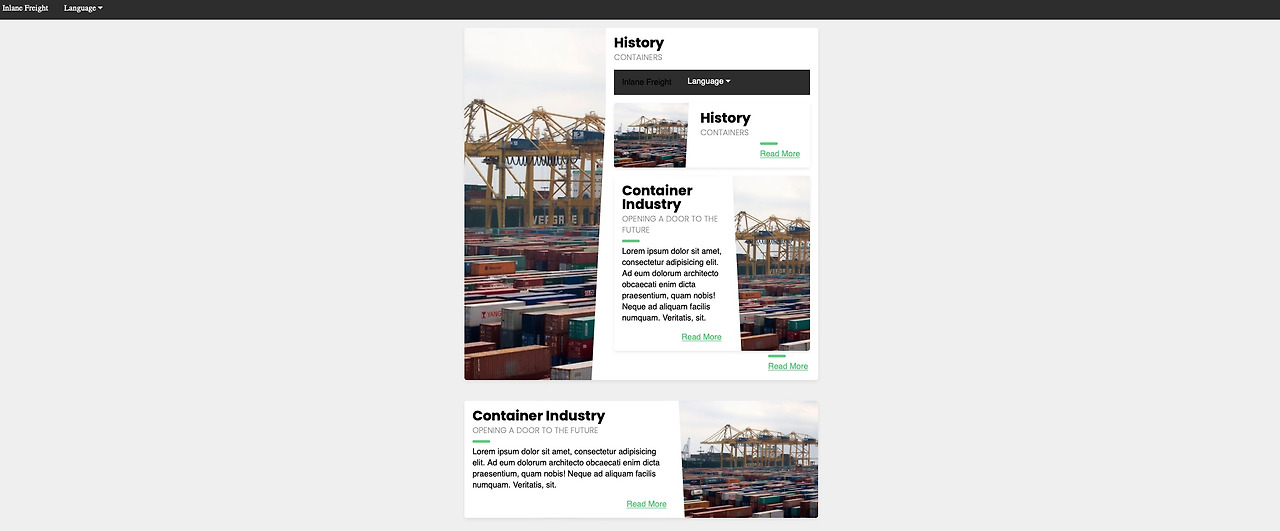This screenshot has width=1280, height=531.
Task: Click Lorem ipsum paragraph in nested card
Action: tap(672, 285)
